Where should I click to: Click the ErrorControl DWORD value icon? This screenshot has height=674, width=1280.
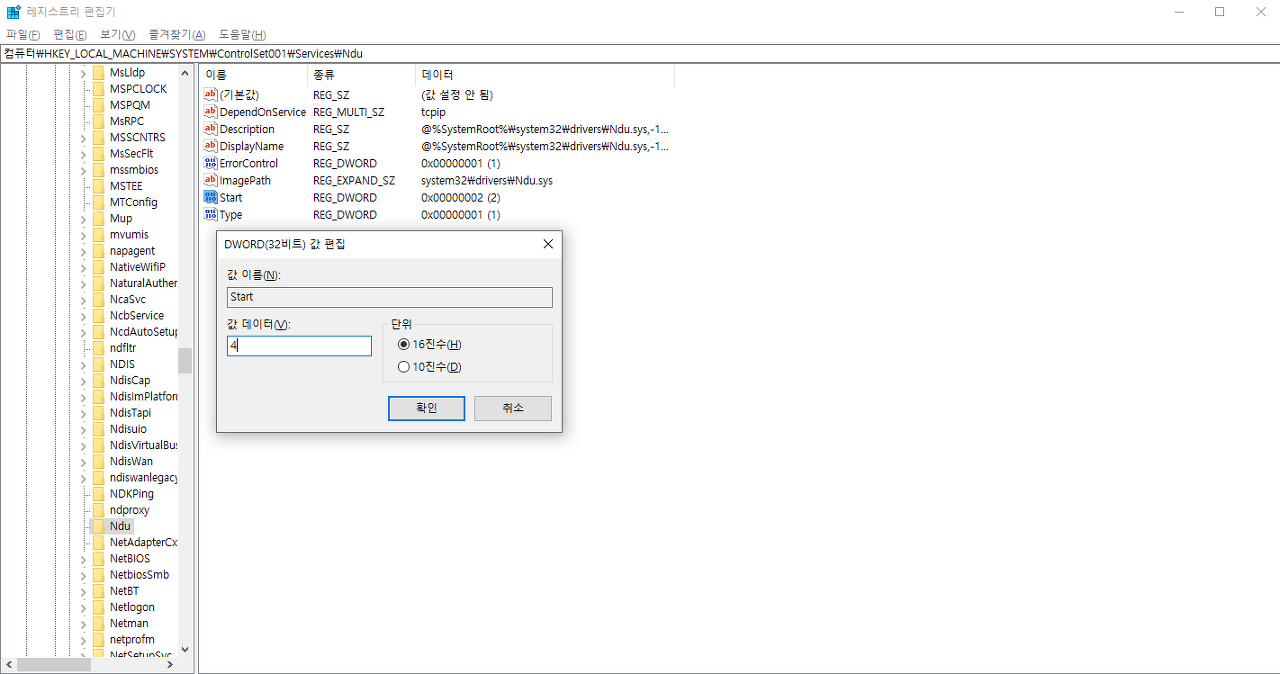(x=210, y=163)
